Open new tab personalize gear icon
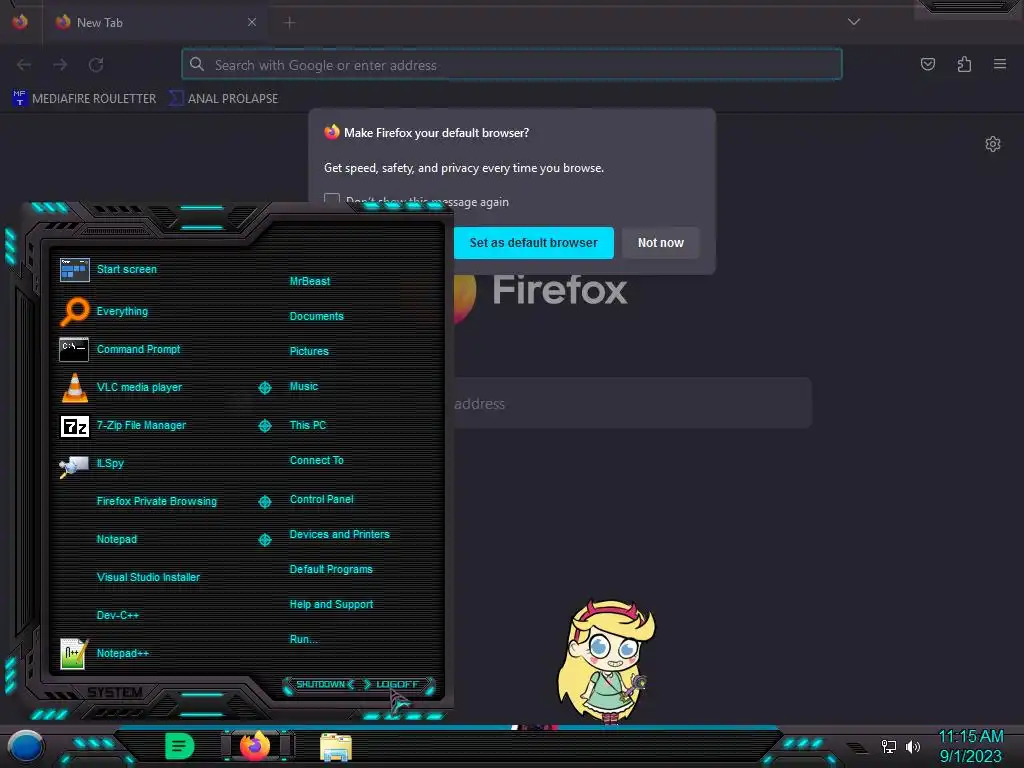Image resolution: width=1024 pixels, height=768 pixels. [x=993, y=144]
